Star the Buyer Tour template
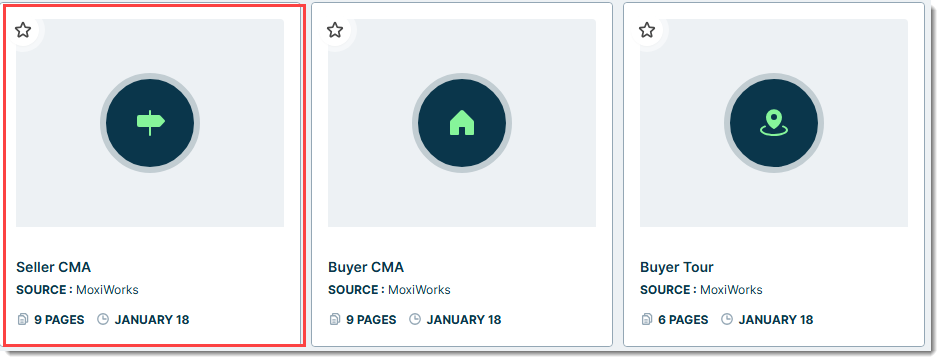This screenshot has height=362, width=942. (x=646, y=30)
